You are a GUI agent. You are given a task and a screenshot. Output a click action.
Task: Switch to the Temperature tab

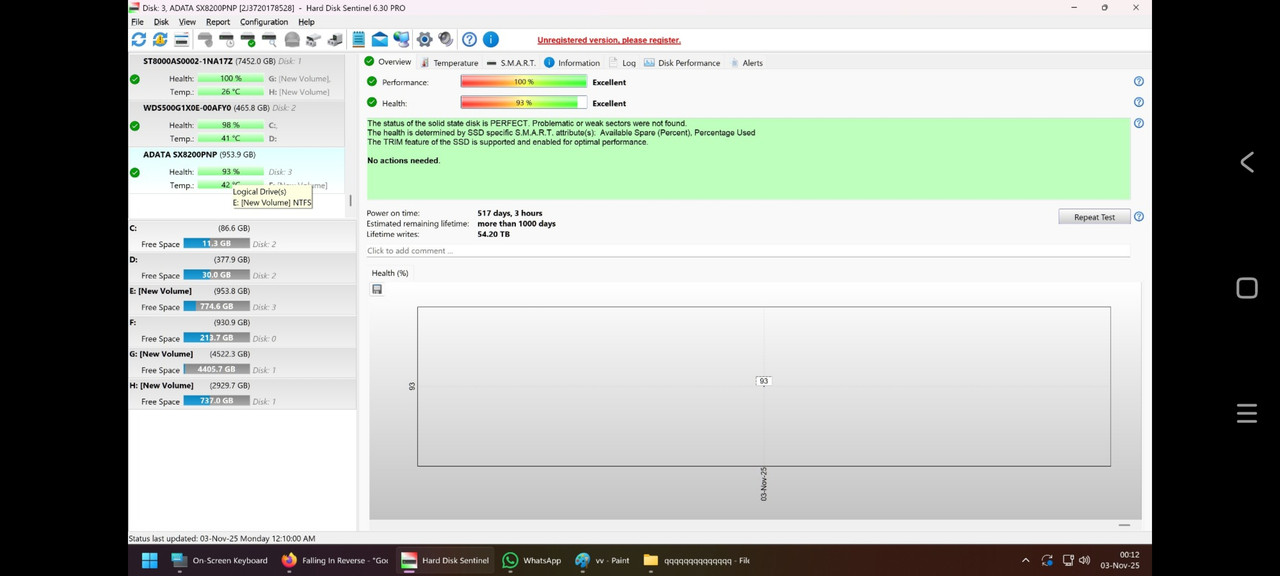click(449, 63)
